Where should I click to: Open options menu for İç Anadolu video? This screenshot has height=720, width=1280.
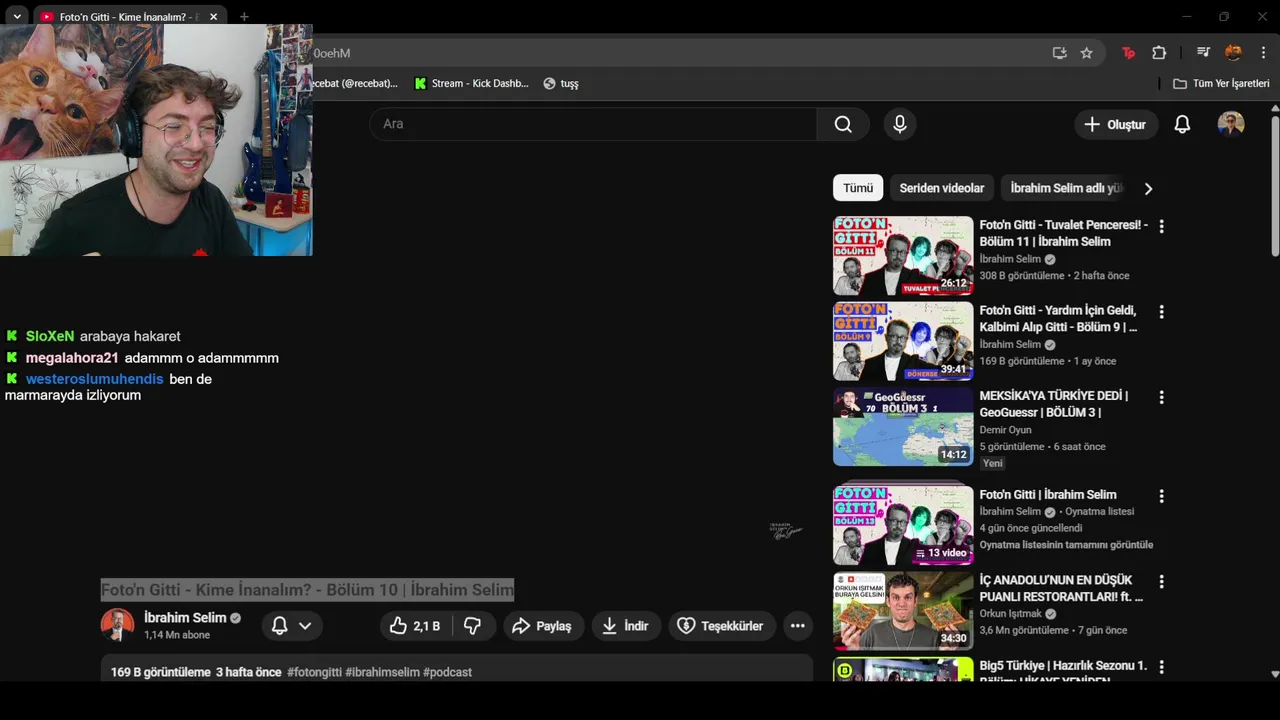pos(1161,581)
